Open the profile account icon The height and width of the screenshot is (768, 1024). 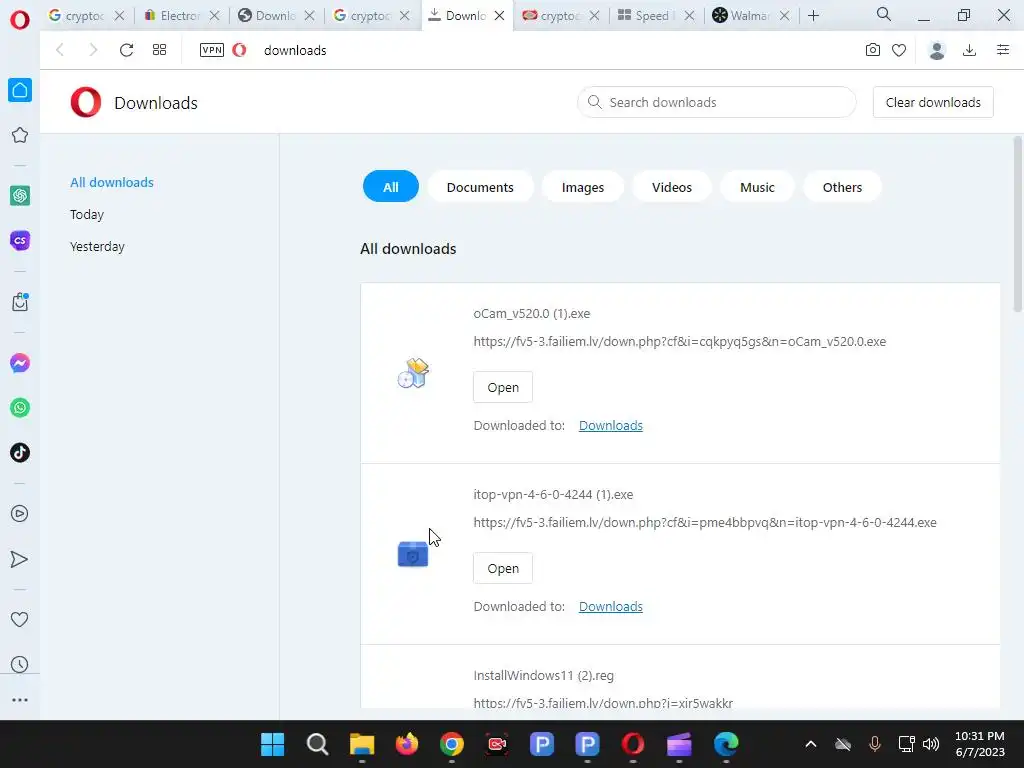tap(937, 50)
